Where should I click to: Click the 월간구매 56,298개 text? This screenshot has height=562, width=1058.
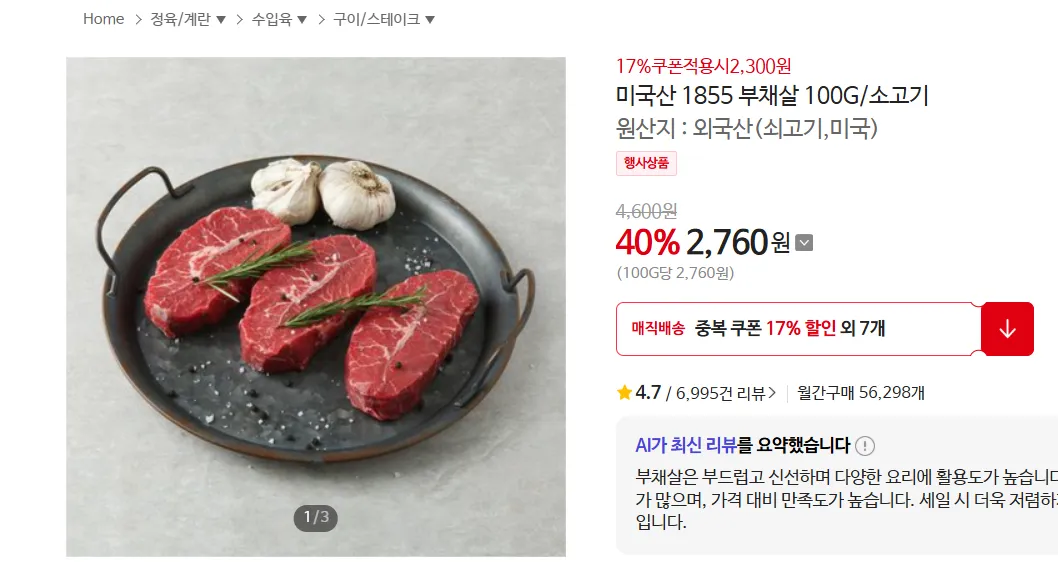pos(860,393)
